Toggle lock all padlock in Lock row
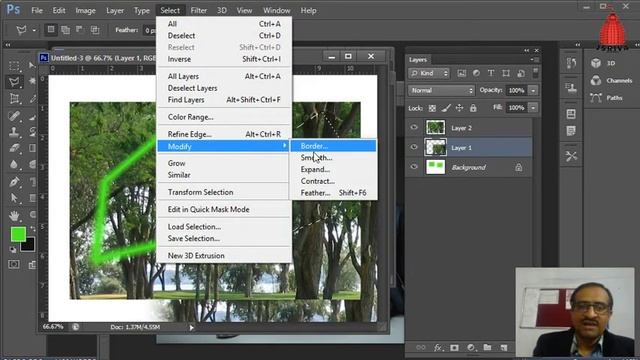This screenshot has height=360, width=640. pos(473,108)
